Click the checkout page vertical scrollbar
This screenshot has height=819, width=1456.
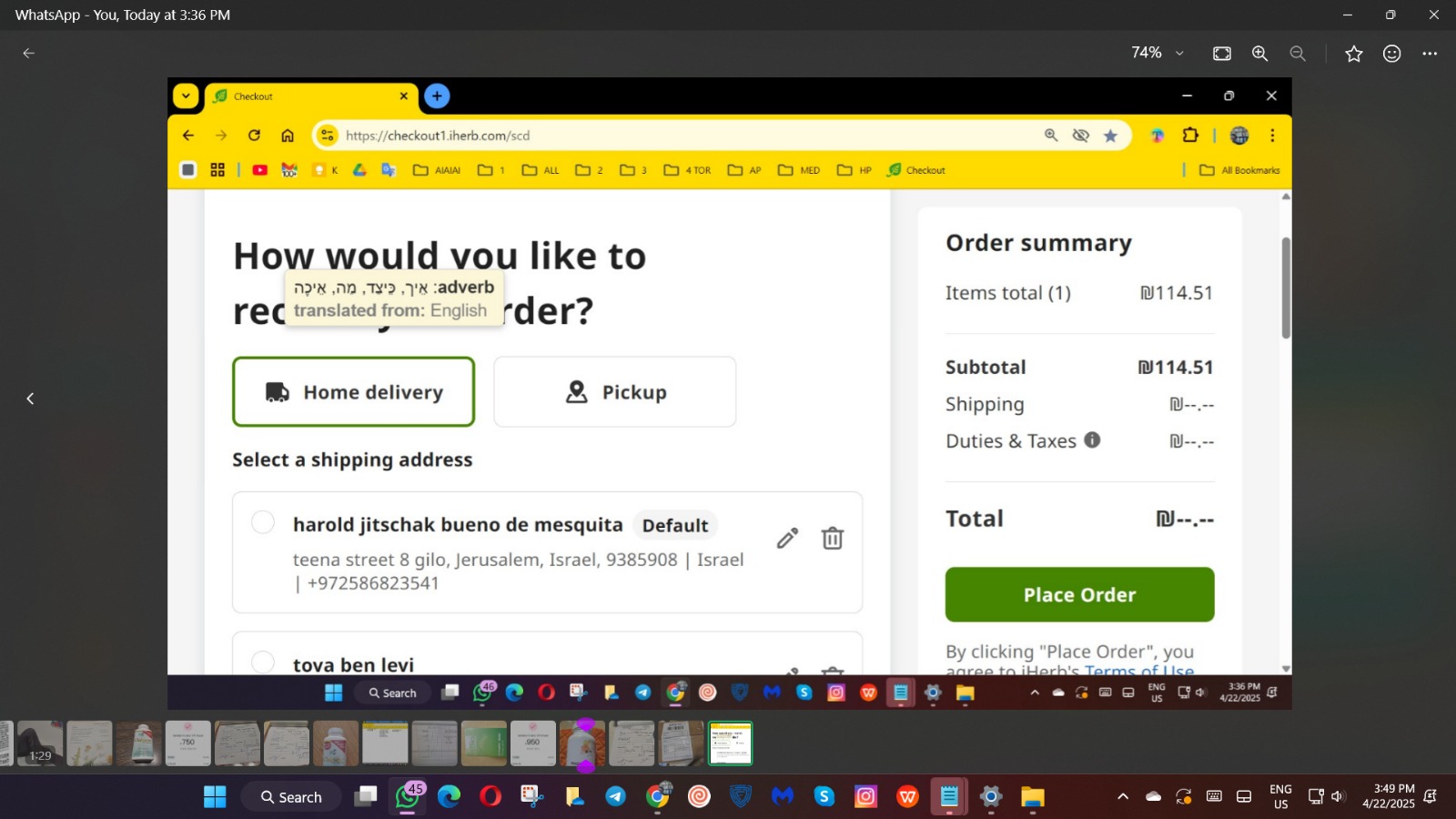pyautogui.click(x=1286, y=288)
